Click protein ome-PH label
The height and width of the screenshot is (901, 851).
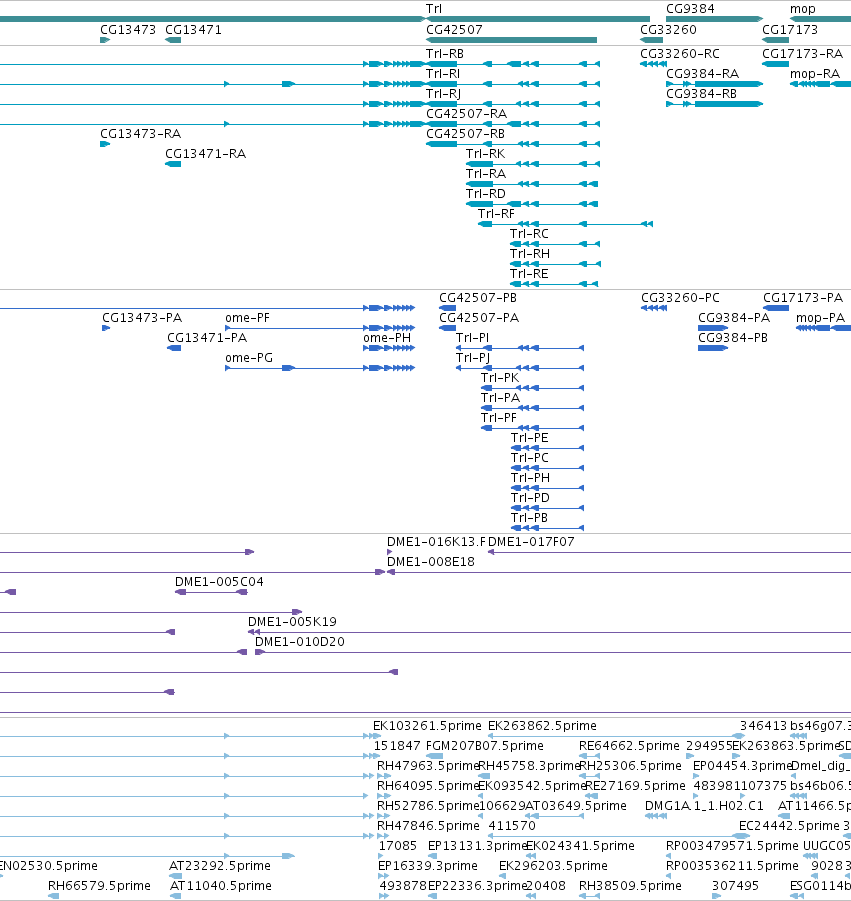(387, 337)
